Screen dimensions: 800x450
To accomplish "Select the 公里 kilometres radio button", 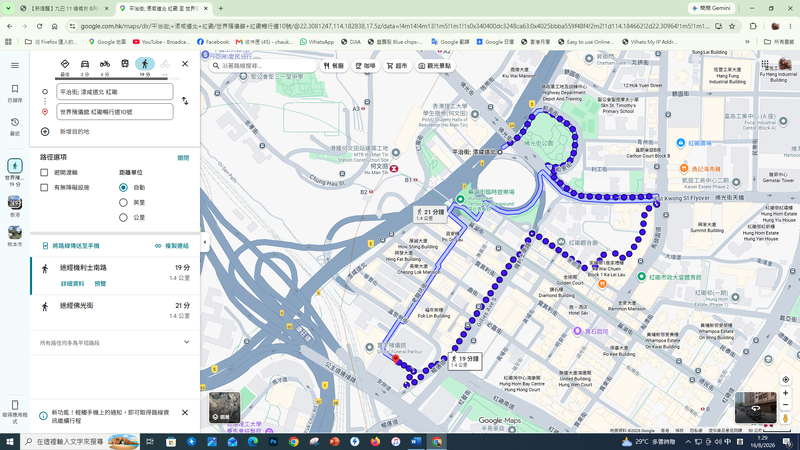I will pos(123,217).
